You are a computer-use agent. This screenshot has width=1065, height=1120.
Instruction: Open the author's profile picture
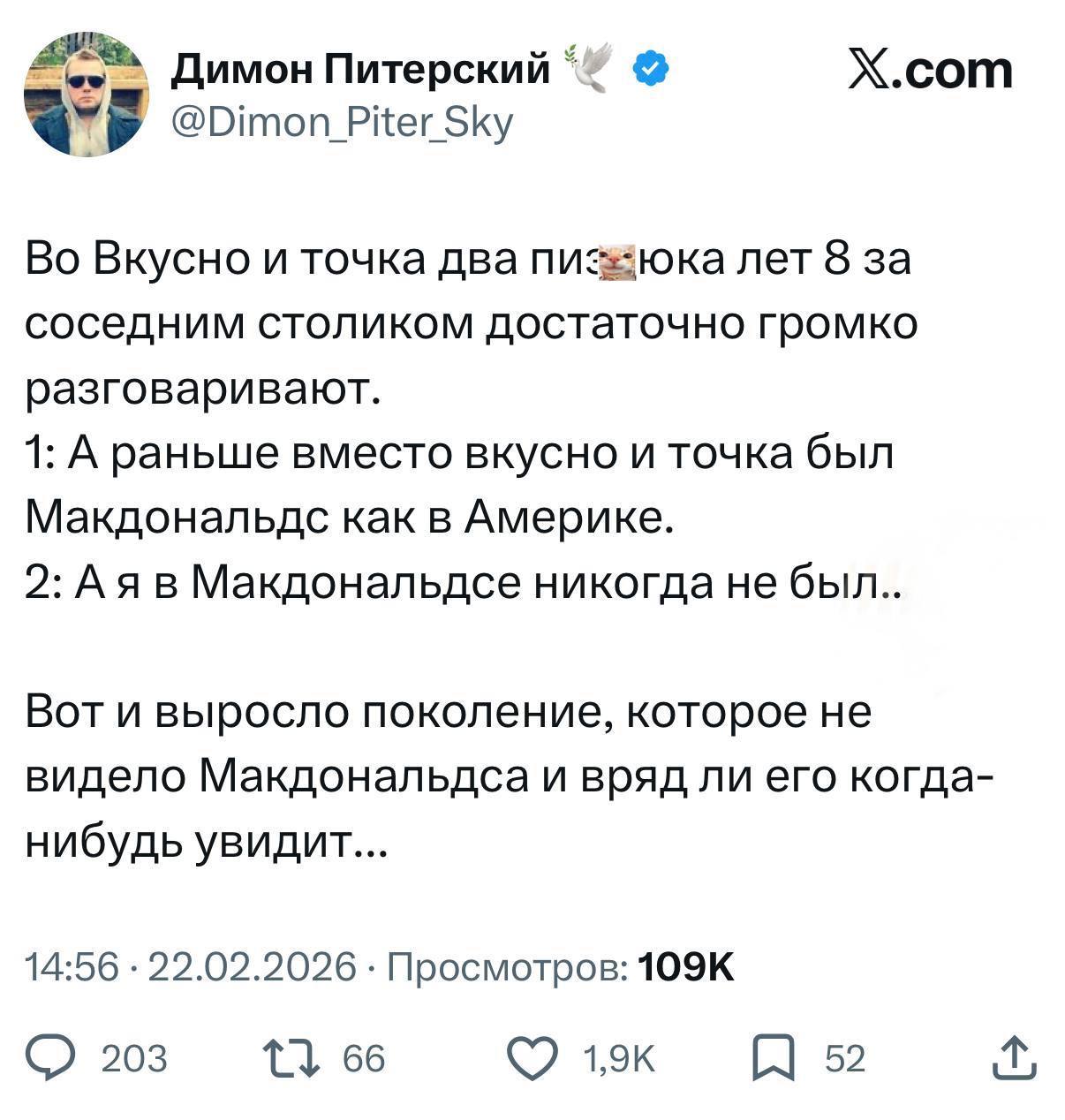click(87, 95)
